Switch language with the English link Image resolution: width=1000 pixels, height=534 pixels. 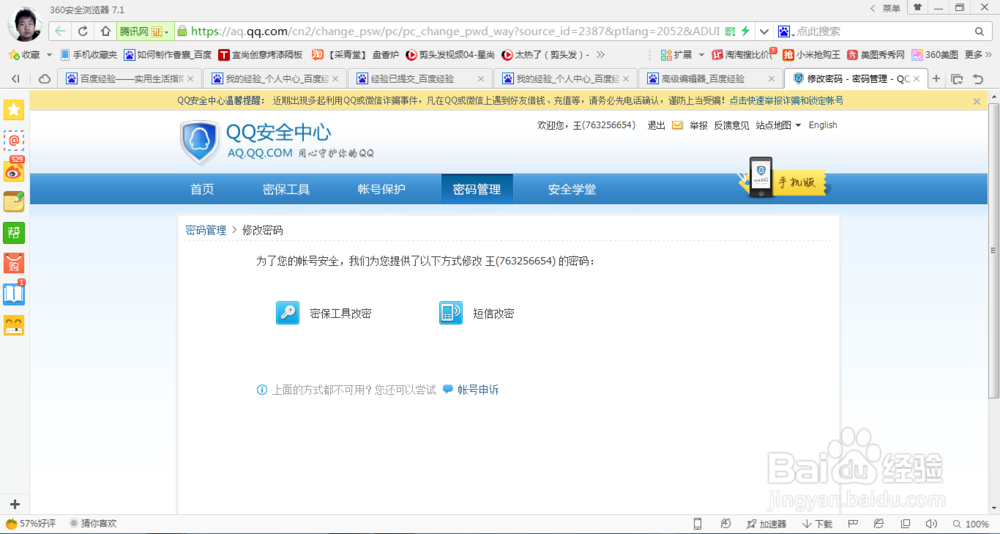(823, 125)
